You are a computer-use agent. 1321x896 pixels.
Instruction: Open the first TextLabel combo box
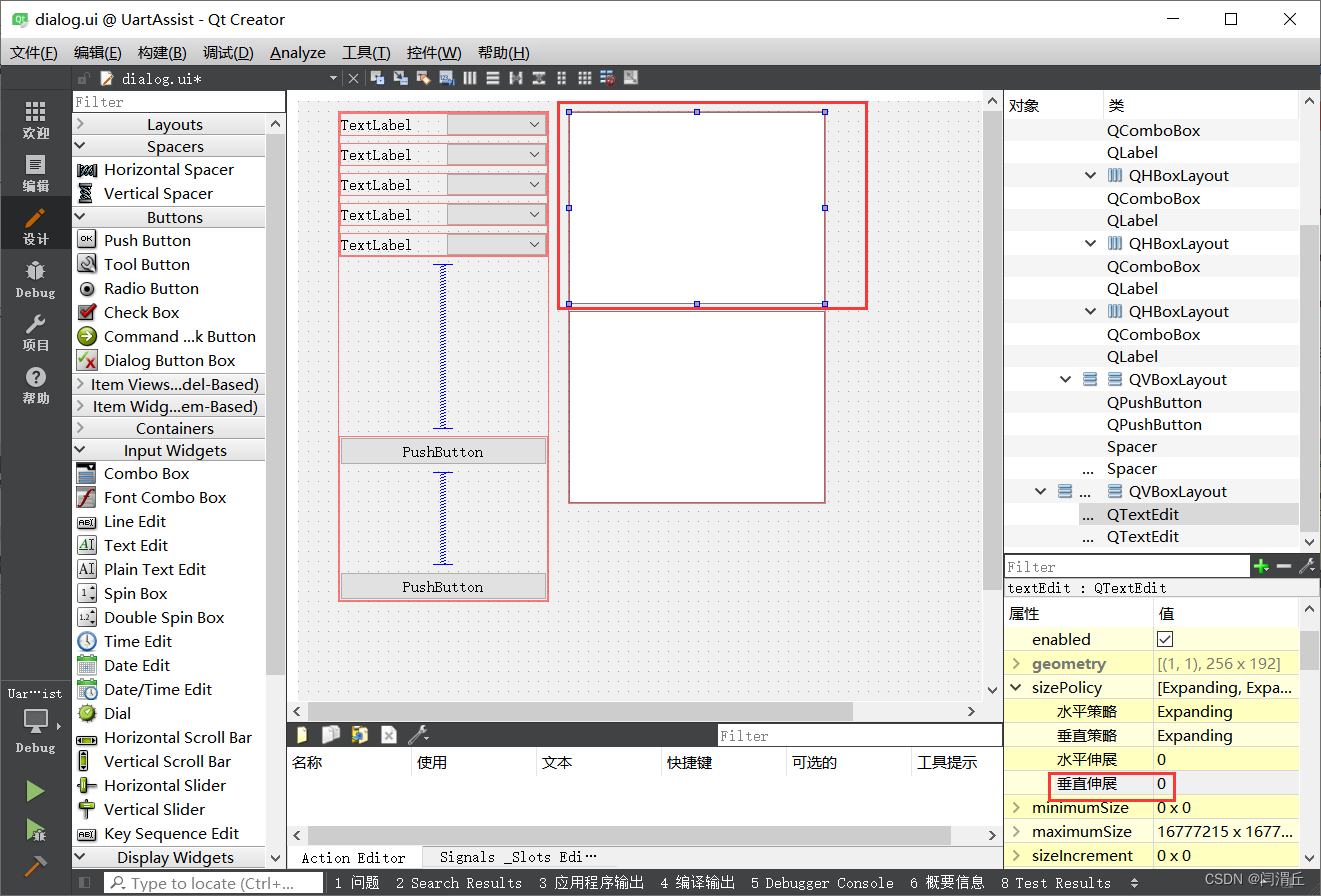coord(496,125)
